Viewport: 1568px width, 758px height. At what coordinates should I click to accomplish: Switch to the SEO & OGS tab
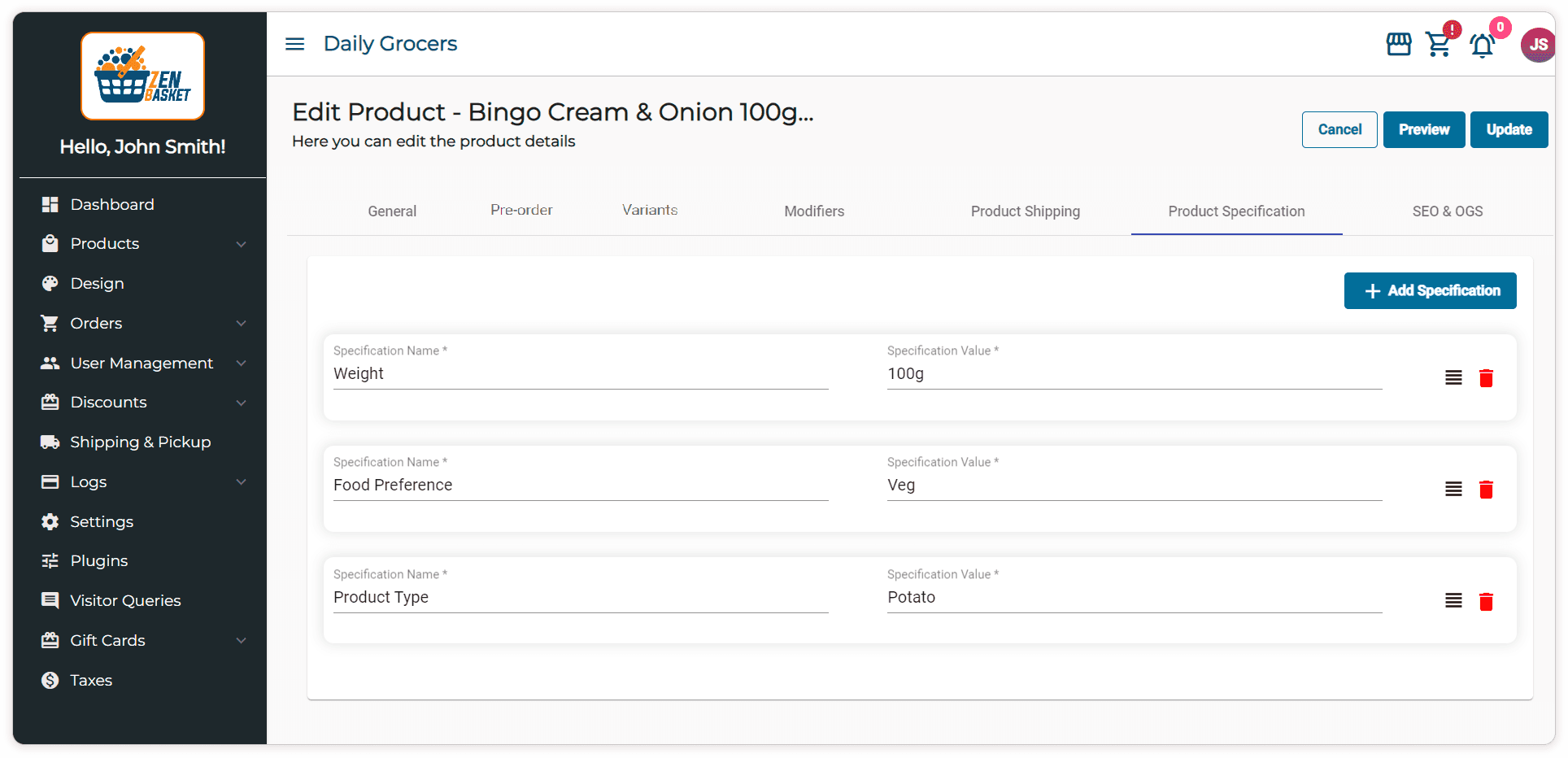pyautogui.click(x=1447, y=211)
